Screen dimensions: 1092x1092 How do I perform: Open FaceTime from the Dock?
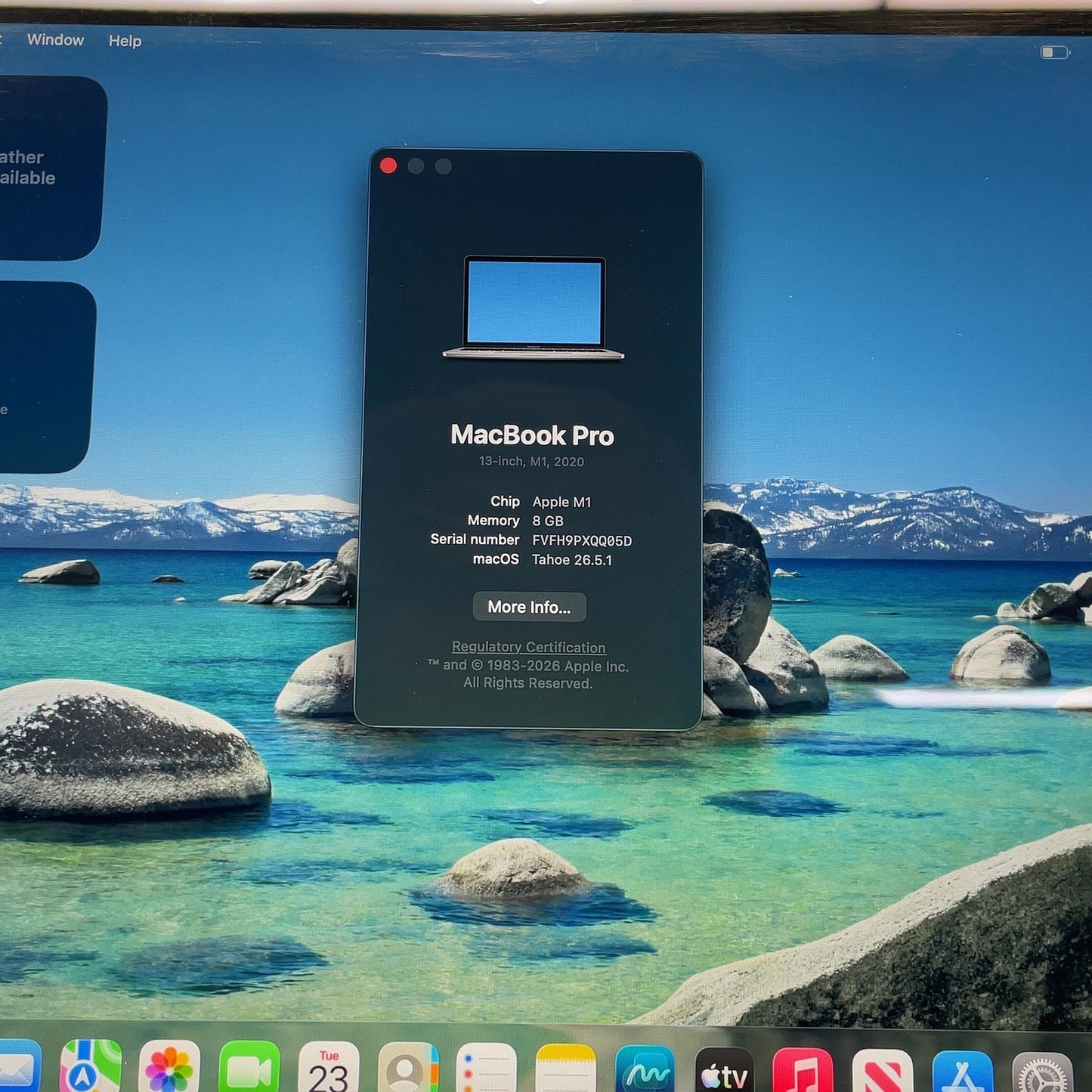(x=249, y=1067)
